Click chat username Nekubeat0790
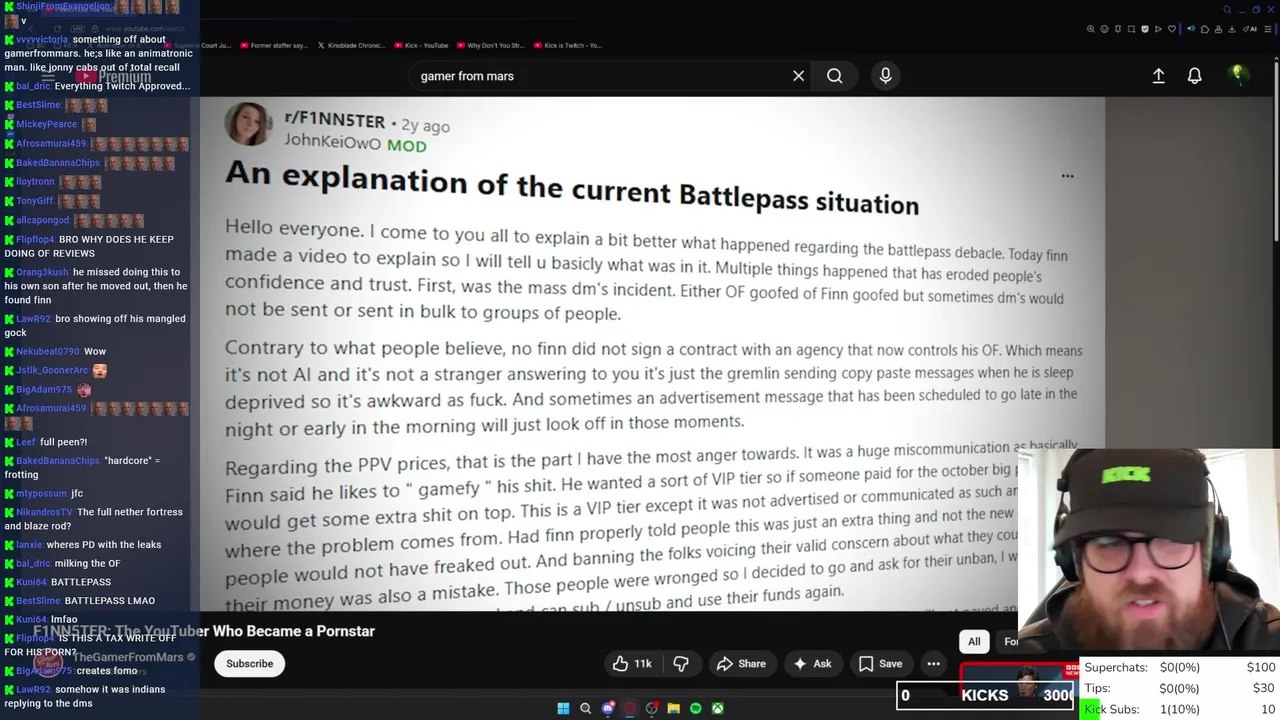 [47, 352]
